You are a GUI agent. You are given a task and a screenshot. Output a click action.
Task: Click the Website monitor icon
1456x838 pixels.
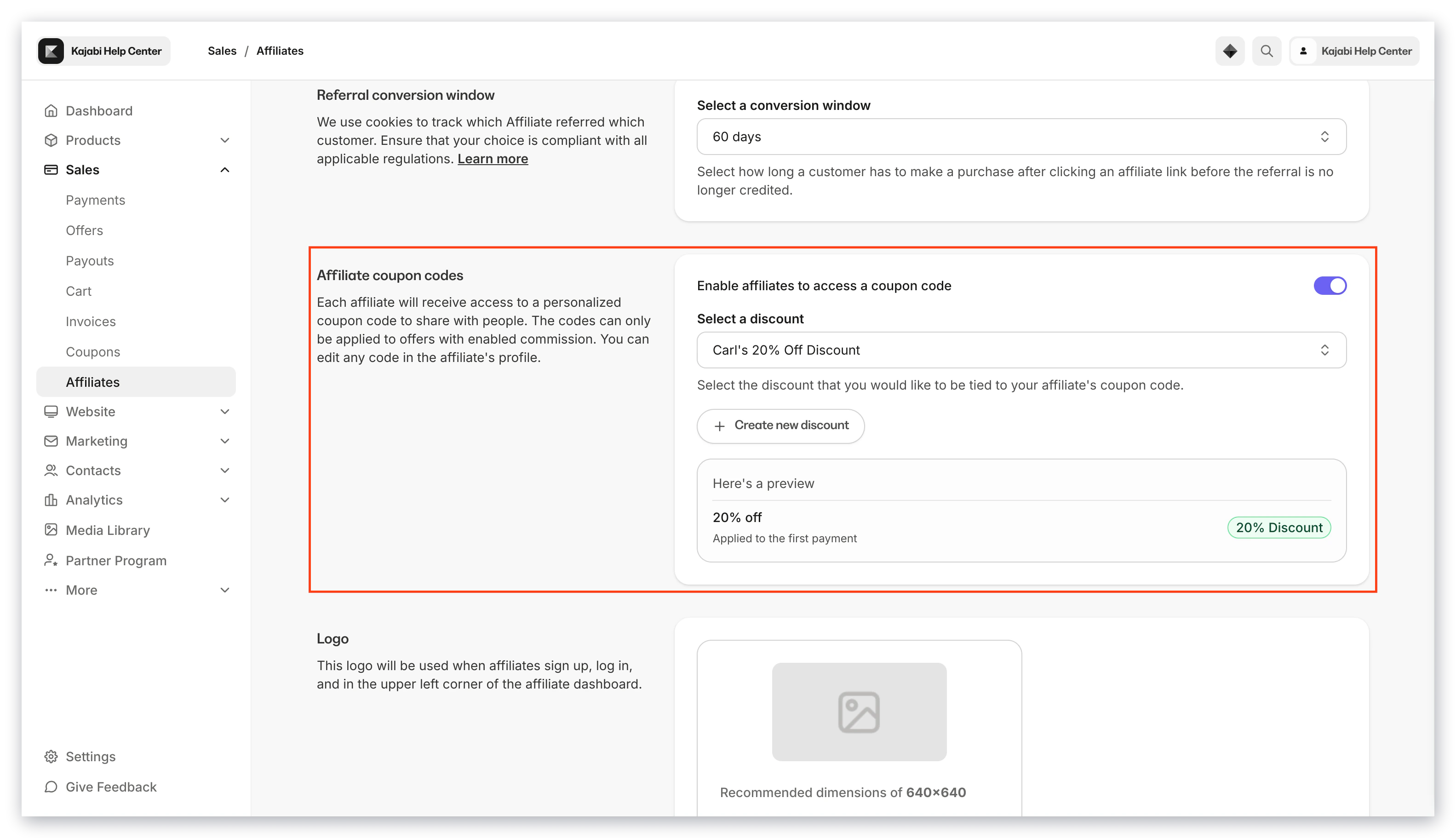pyautogui.click(x=51, y=411)
